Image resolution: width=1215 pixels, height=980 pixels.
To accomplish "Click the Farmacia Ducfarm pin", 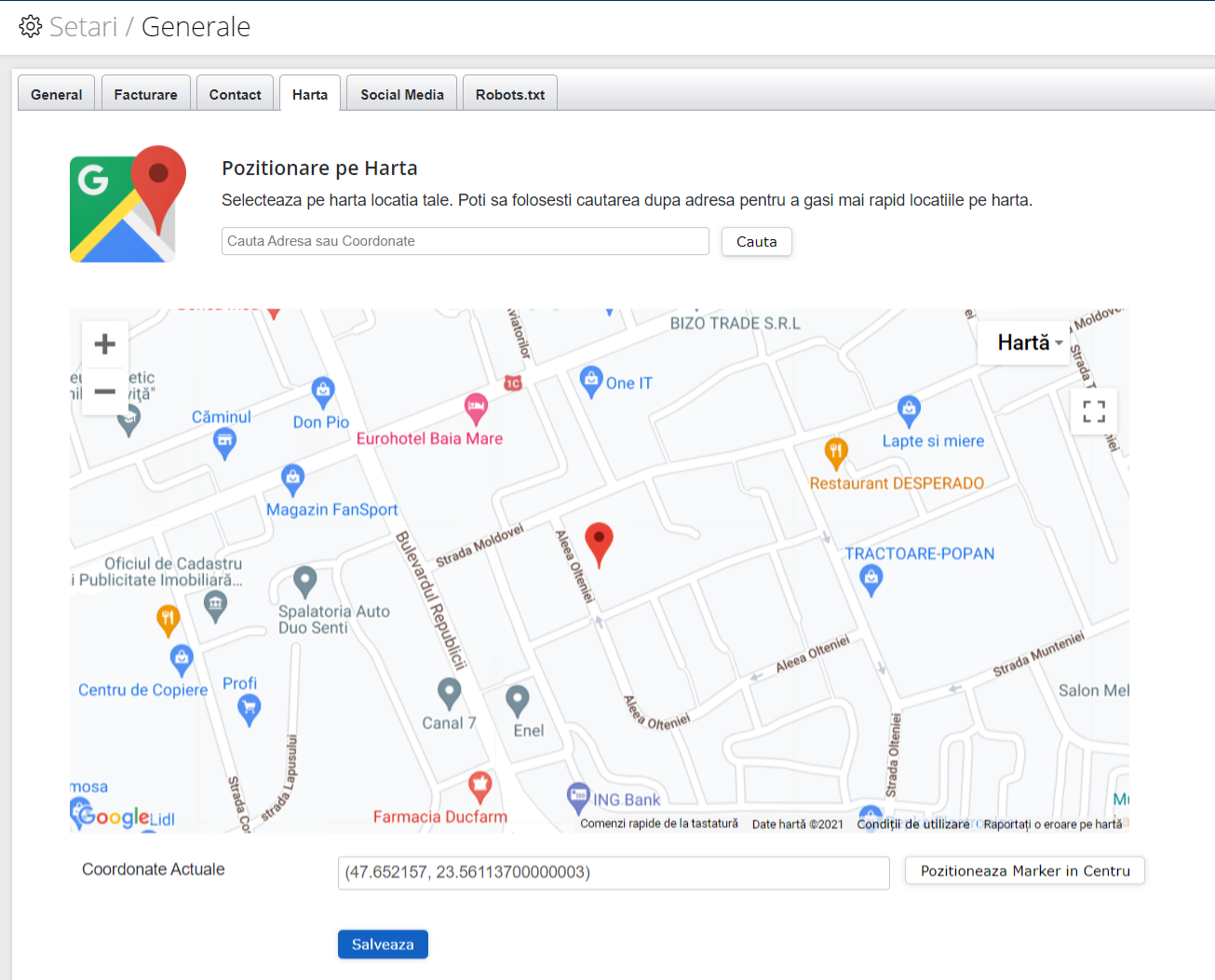I will pyautogui.click(x=480, y=788).
